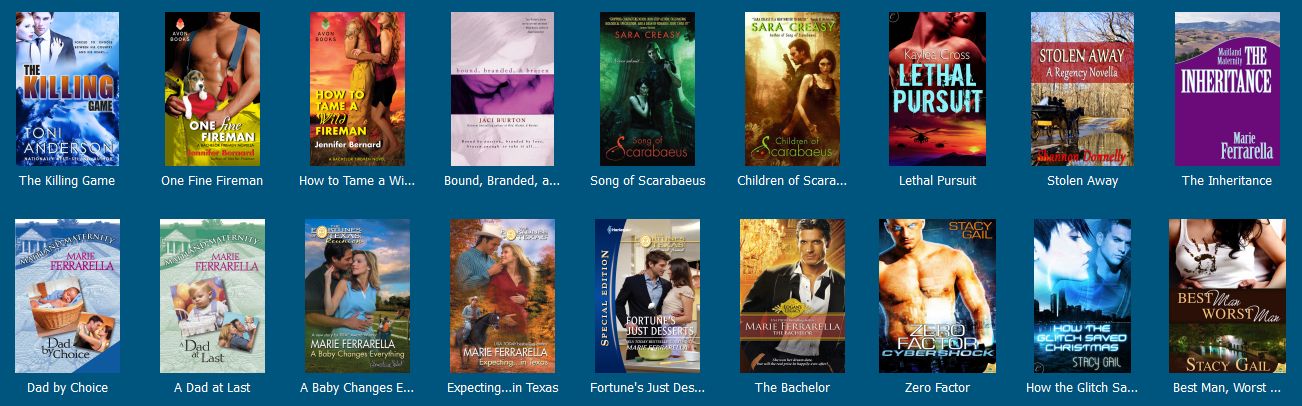Viewport: 1302px width, 406px height.
Task: Open The Inheritance purple cover
Action: [x=1227, y=89]
